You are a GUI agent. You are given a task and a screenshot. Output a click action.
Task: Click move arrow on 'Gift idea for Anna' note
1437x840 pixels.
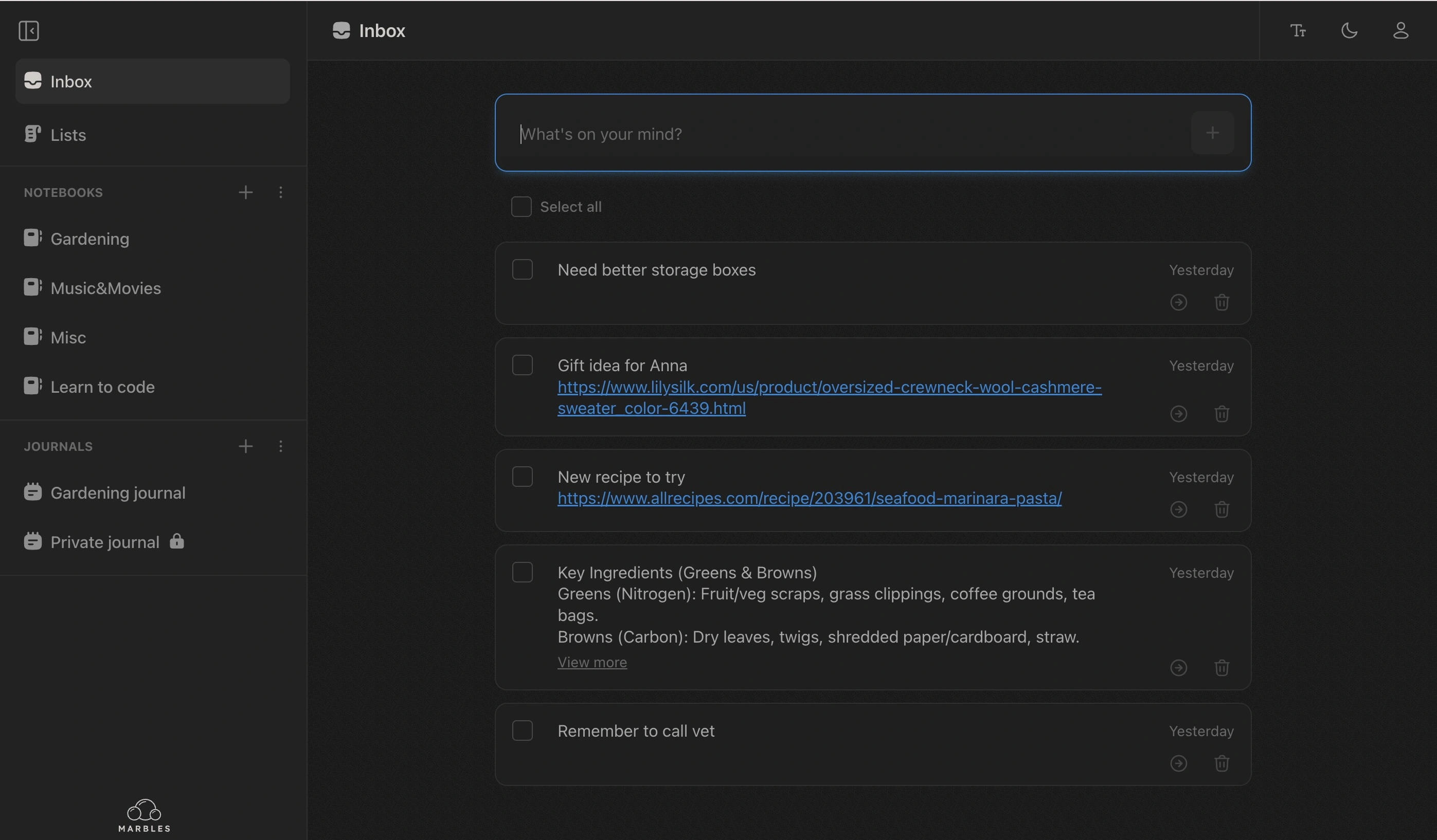[x=1179, y=413]
